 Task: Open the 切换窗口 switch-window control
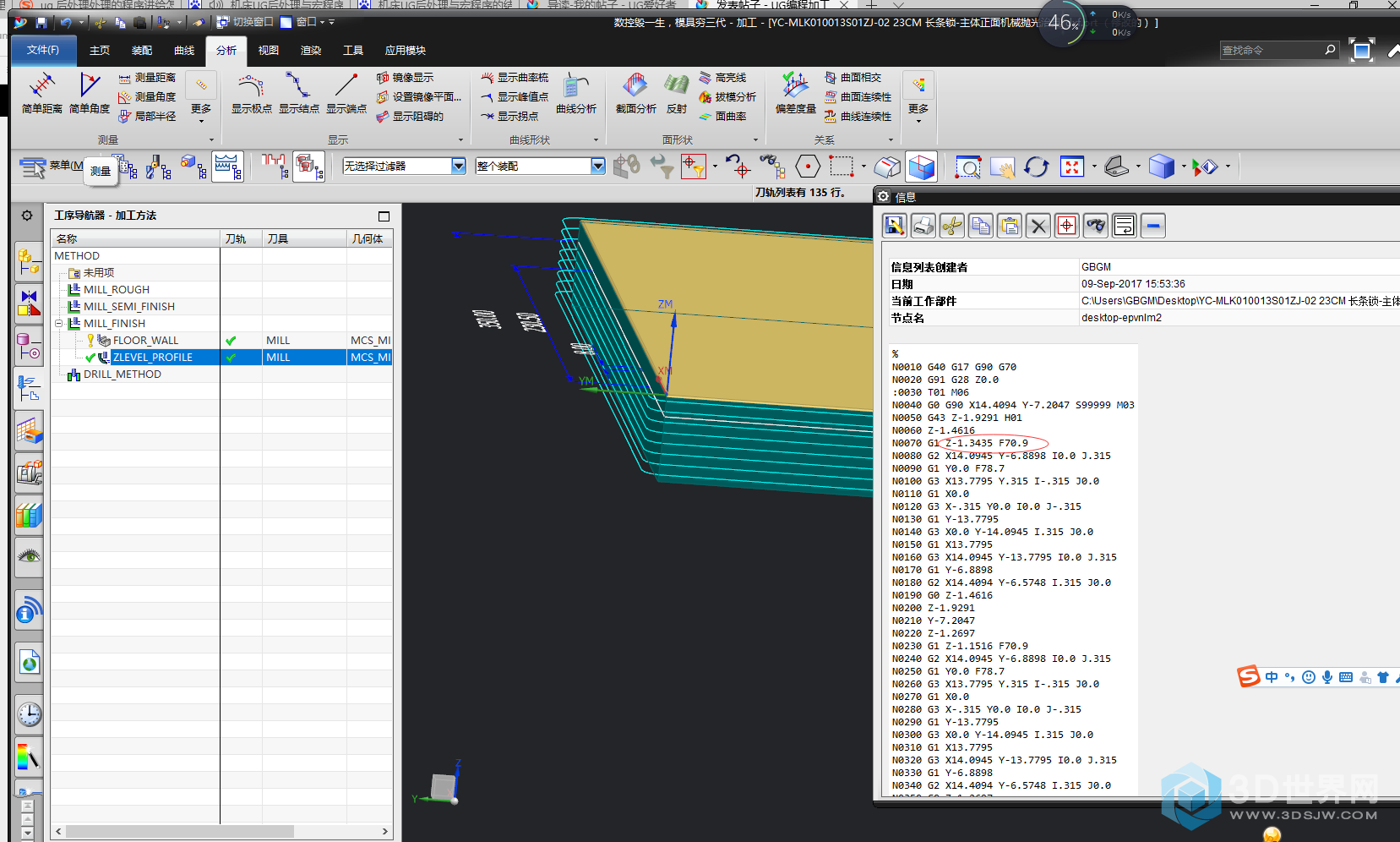245,22
